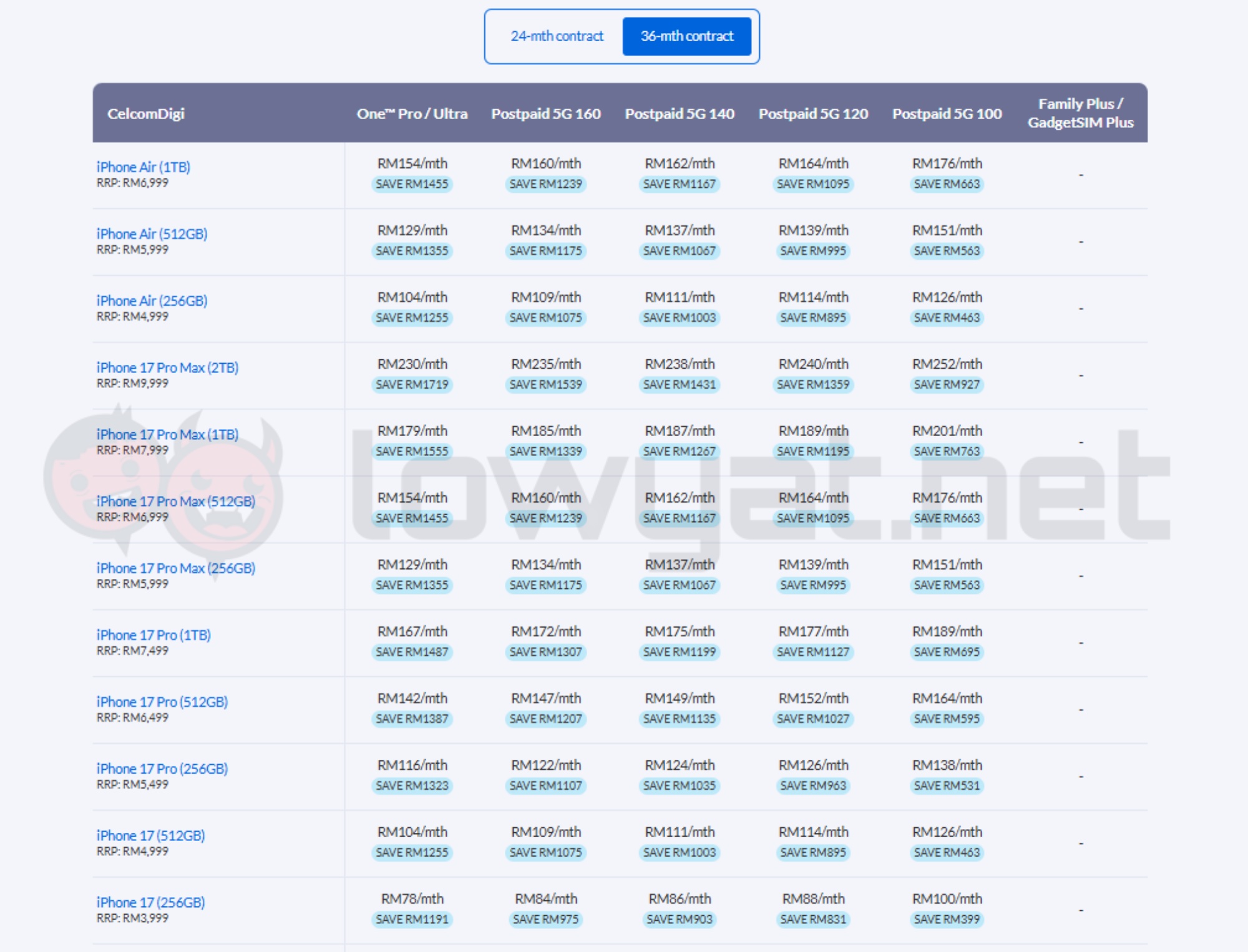Click the One™ Pro / Ultra column header
1248x952 pixels.
tap(412, 114)
